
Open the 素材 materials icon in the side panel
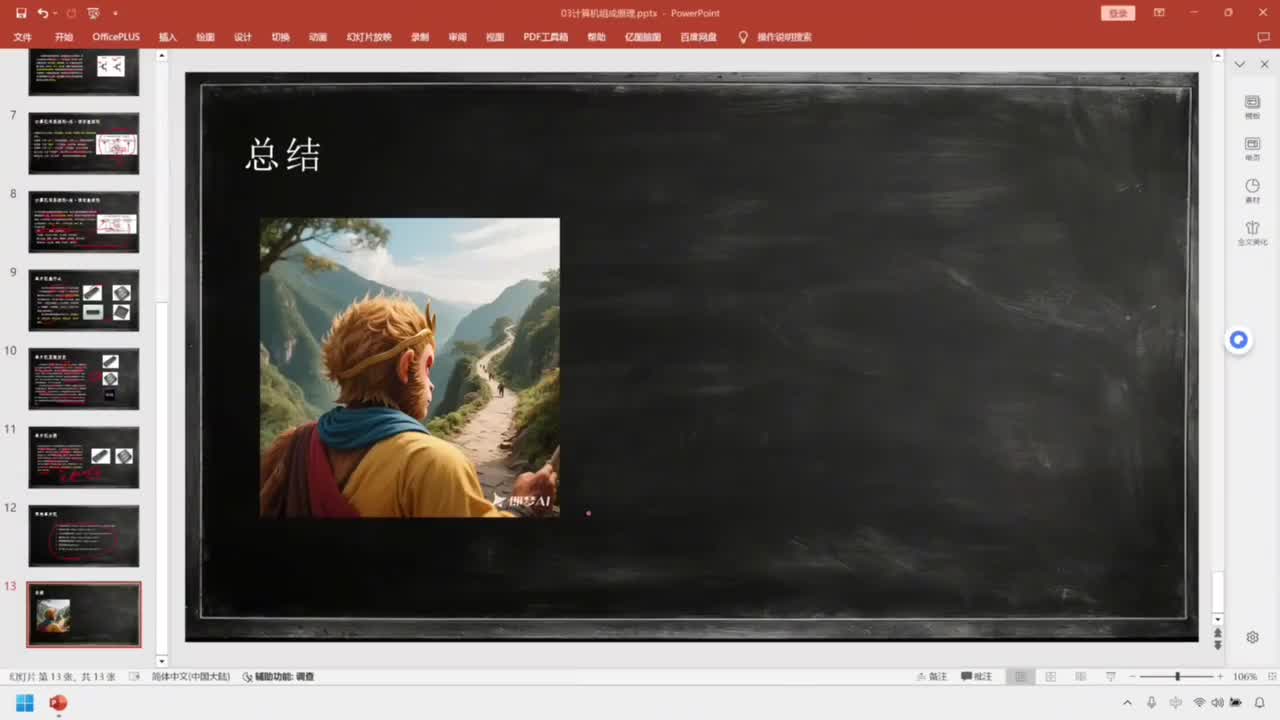1252,191
